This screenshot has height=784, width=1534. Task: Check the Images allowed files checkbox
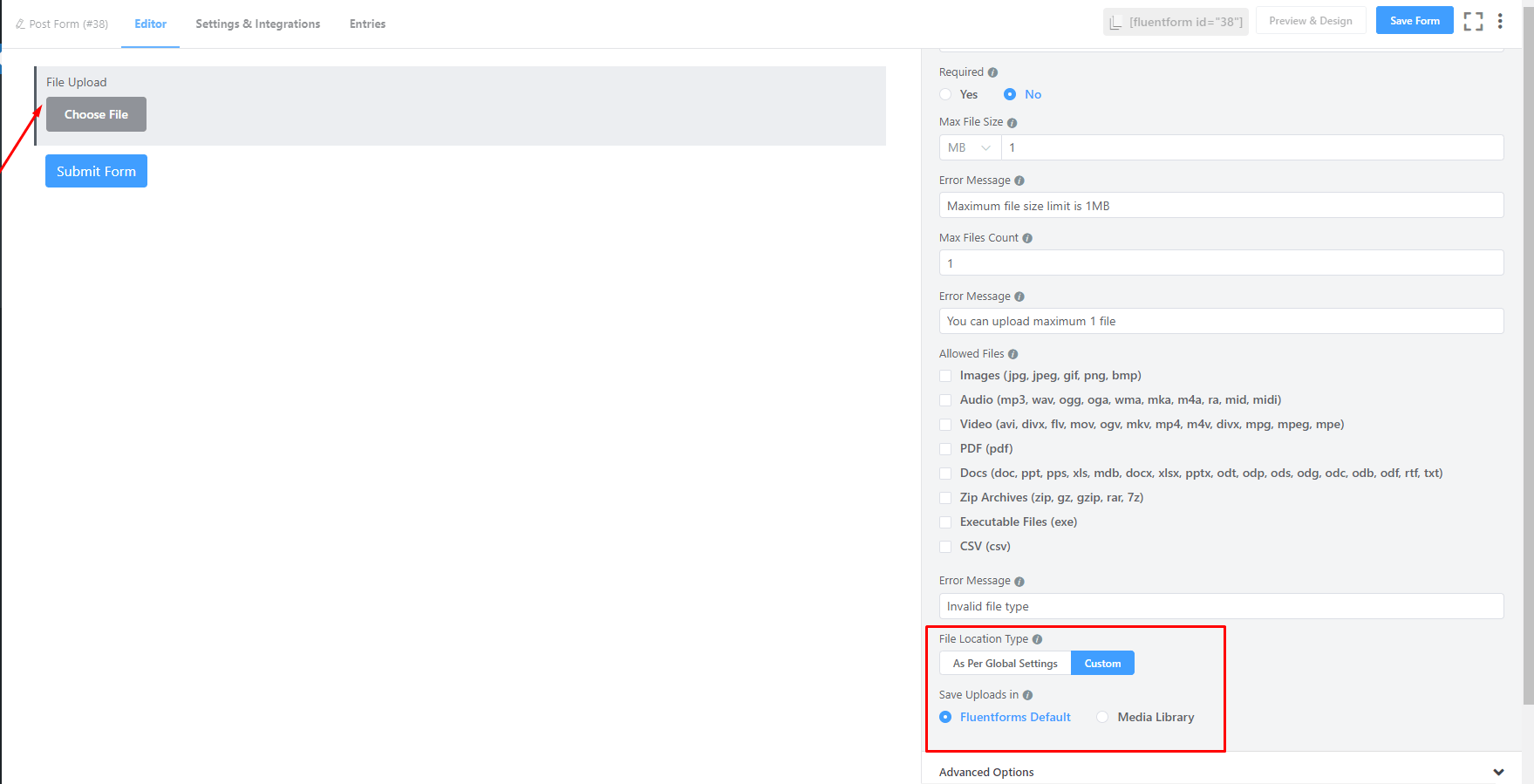945,376
